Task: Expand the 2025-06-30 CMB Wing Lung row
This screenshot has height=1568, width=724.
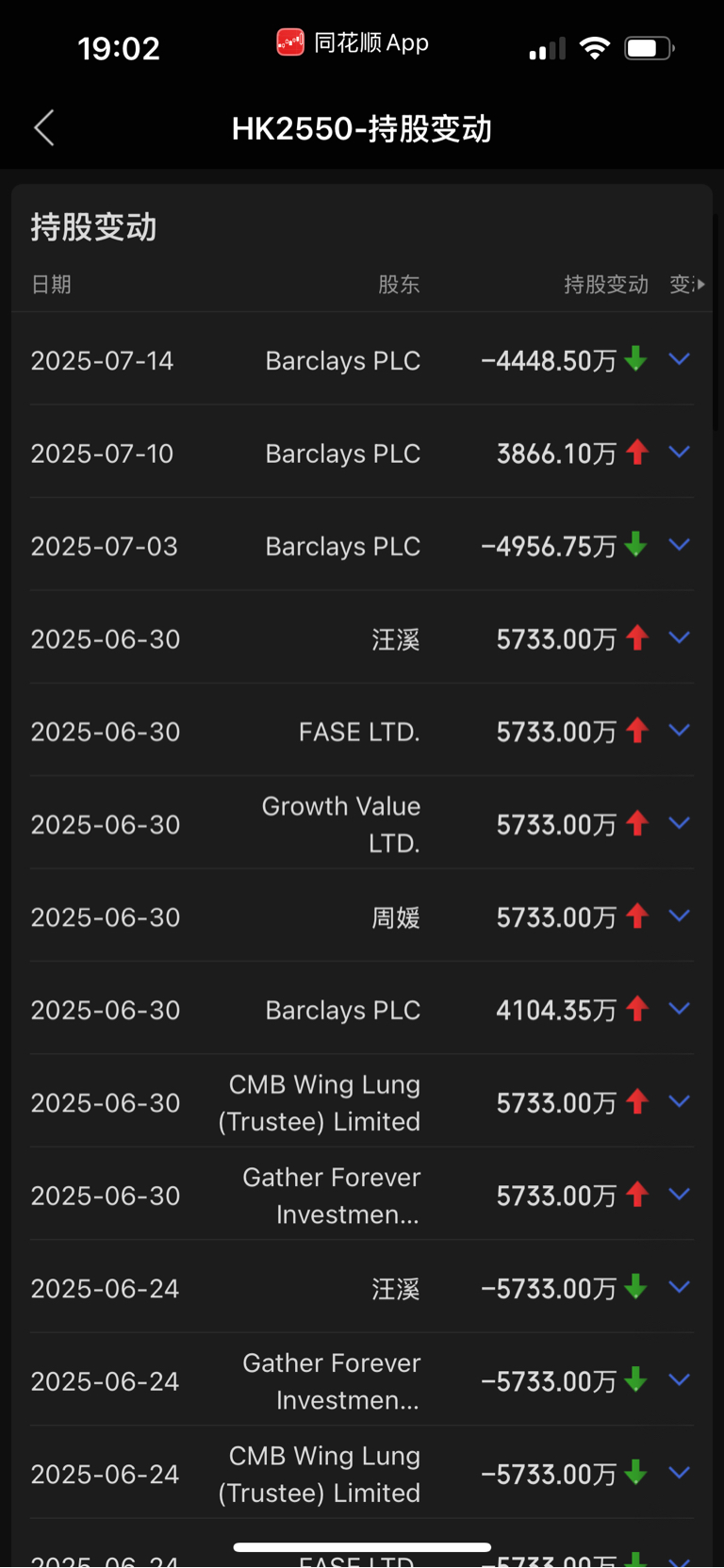Action: point(680,1101)
